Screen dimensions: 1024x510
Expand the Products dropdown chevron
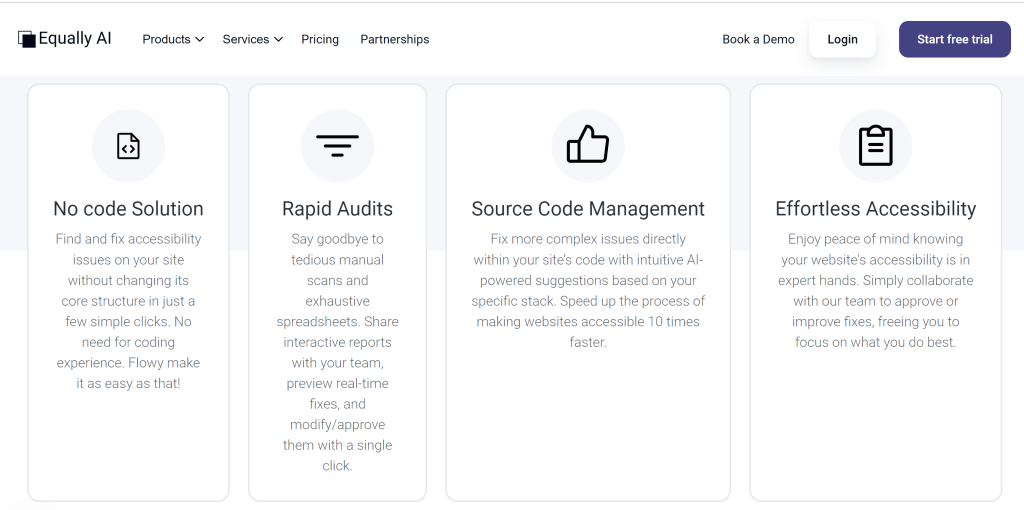[200, 40]
